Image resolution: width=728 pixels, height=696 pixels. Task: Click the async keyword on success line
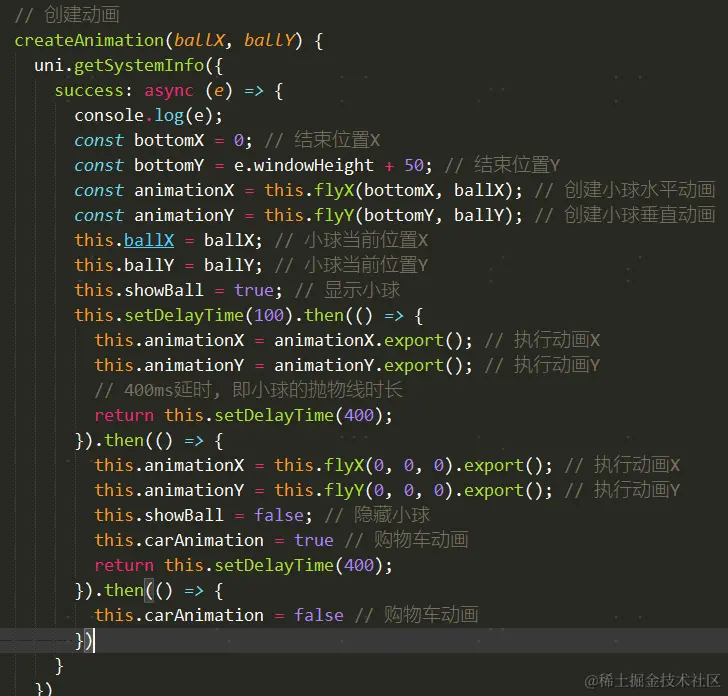tap(169, 91)
